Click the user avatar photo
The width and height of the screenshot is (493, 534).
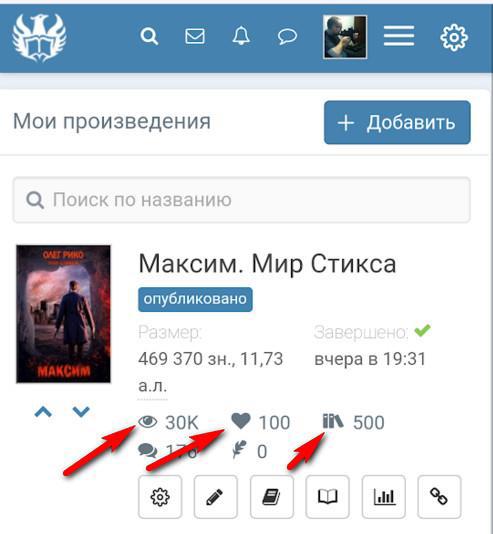point(345,37)
